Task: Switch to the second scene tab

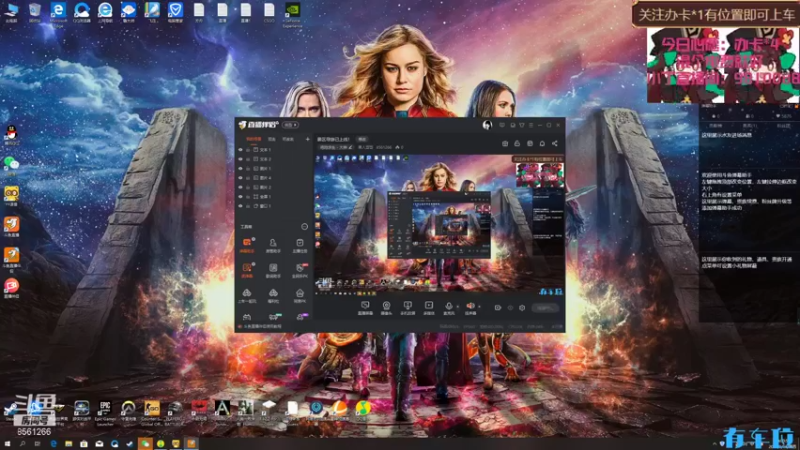Action: tap(271, 139)
